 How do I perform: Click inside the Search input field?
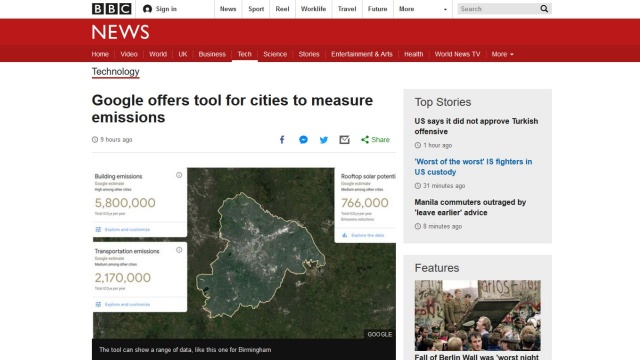pos(498,9)
